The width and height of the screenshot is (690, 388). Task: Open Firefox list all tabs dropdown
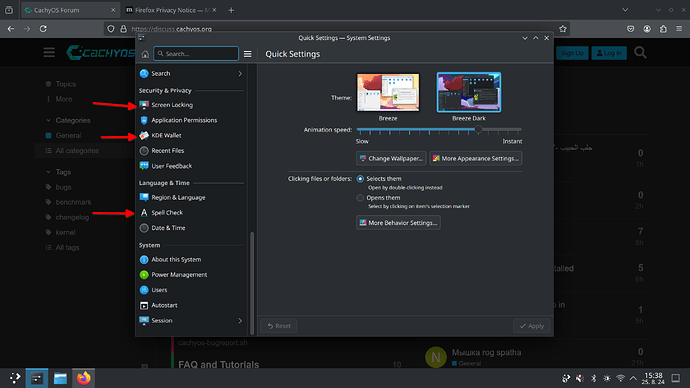(625, 10)
